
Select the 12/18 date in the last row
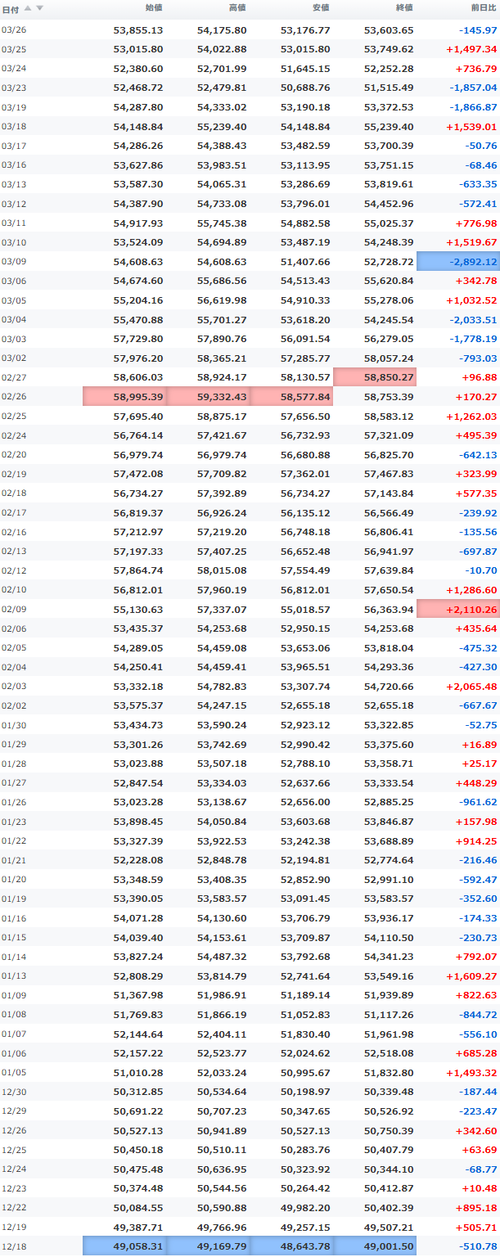click(x=14, y=1247)
